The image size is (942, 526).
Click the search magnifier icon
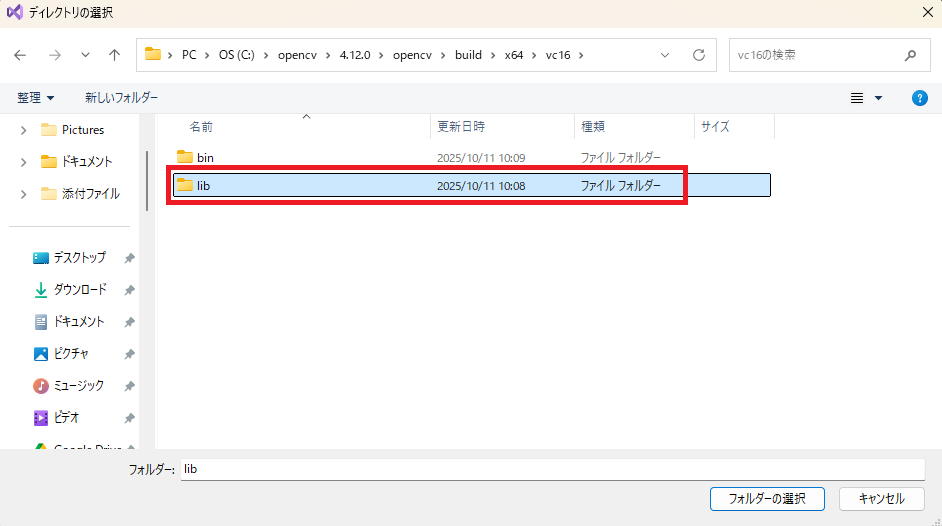point(910,55)
